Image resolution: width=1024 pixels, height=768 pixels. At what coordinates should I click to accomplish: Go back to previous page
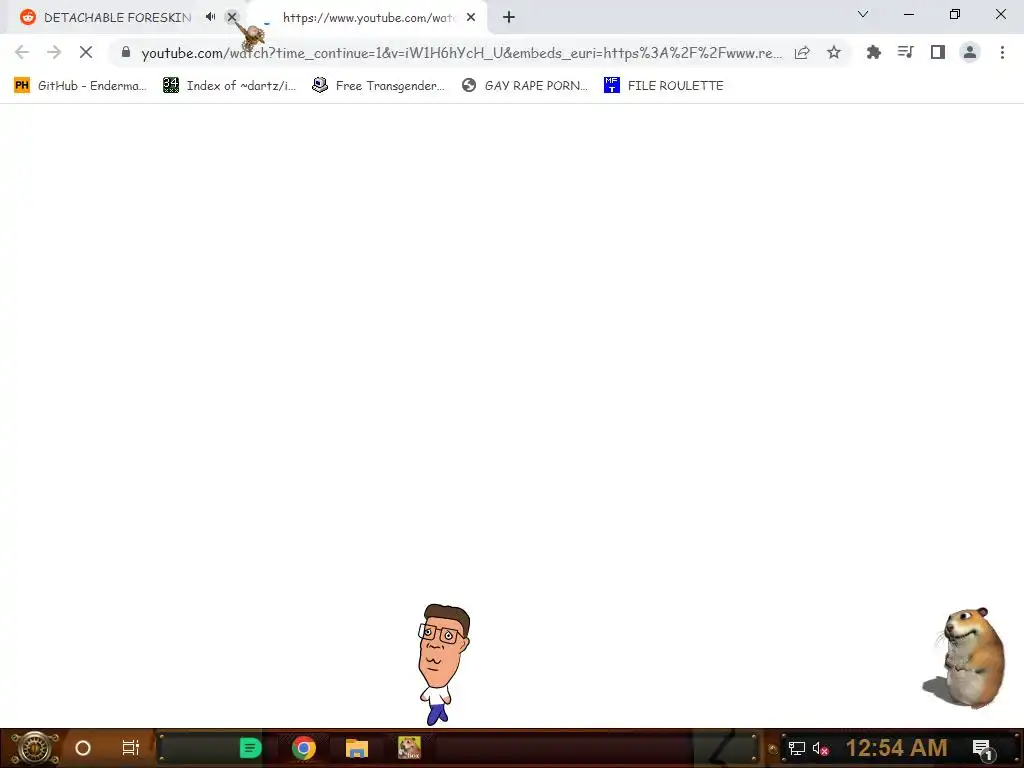point(22,52)
